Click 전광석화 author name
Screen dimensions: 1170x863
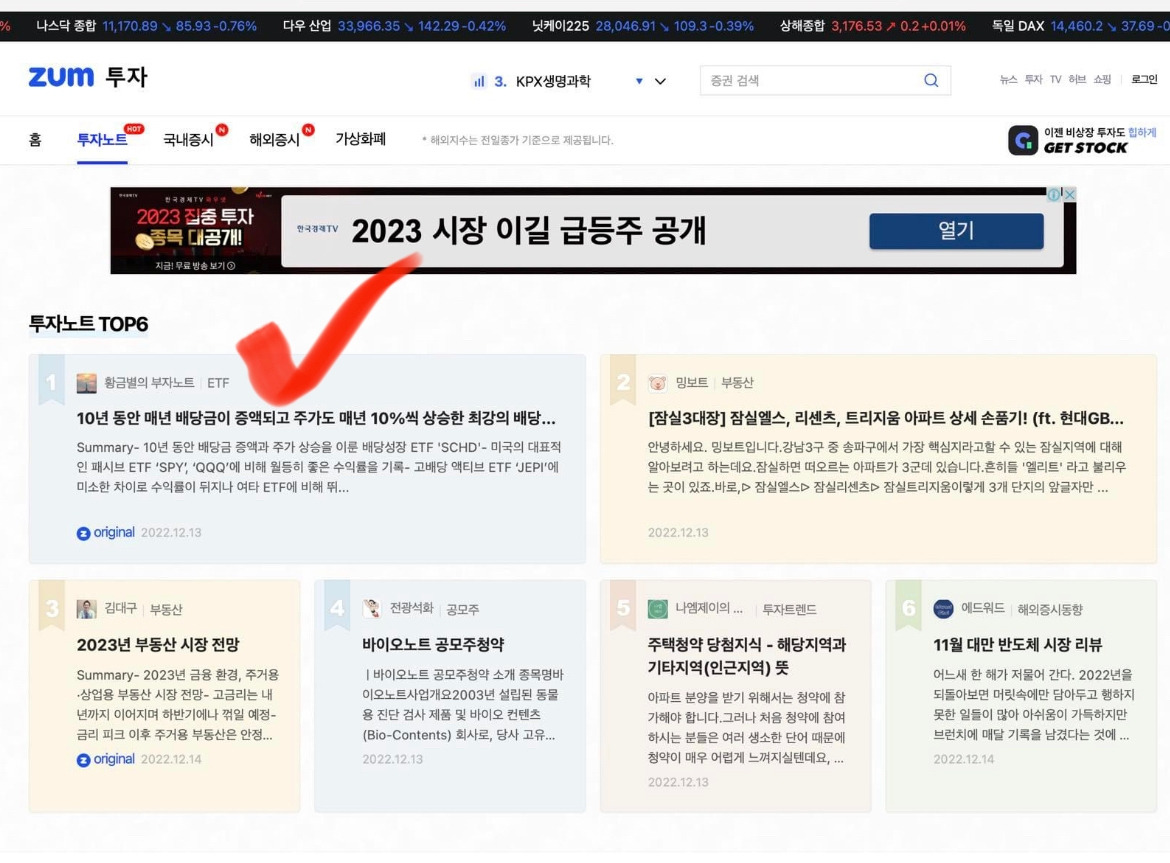coord(412,608)
